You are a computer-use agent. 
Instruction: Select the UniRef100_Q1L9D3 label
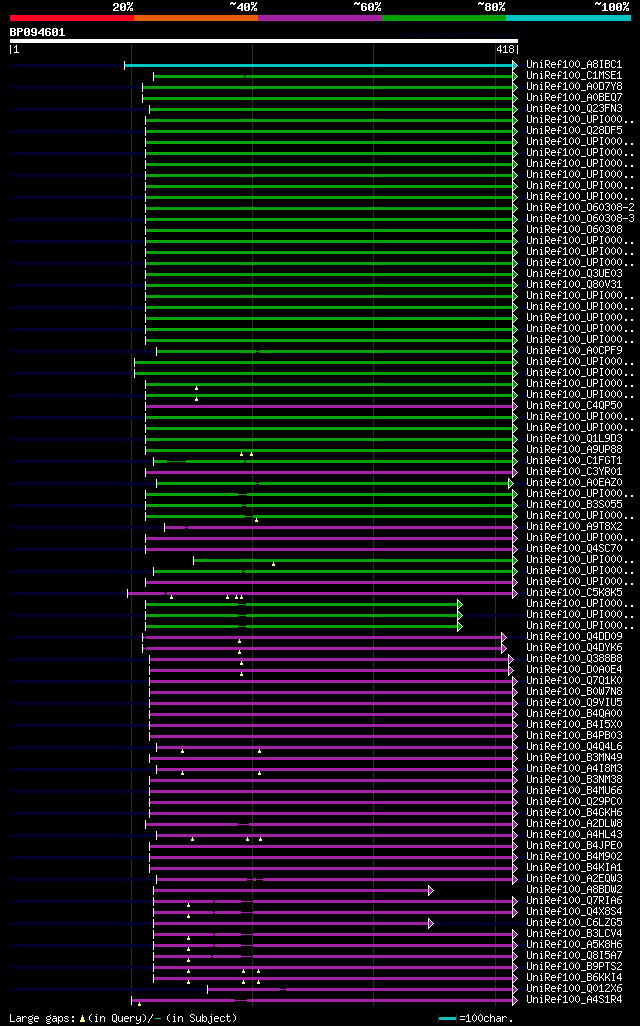coord(574,438)
